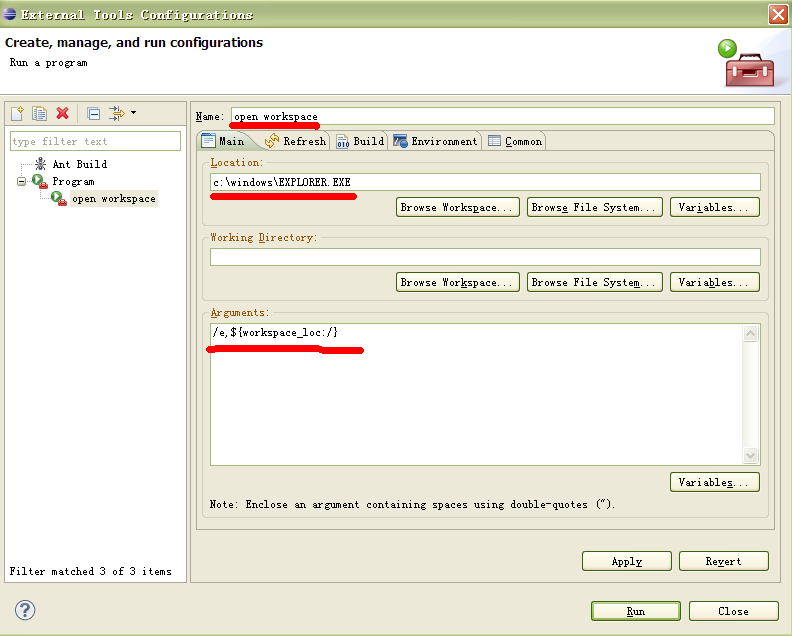
Task: Click Browse Workspace under Location
Action: coord(458,207)
